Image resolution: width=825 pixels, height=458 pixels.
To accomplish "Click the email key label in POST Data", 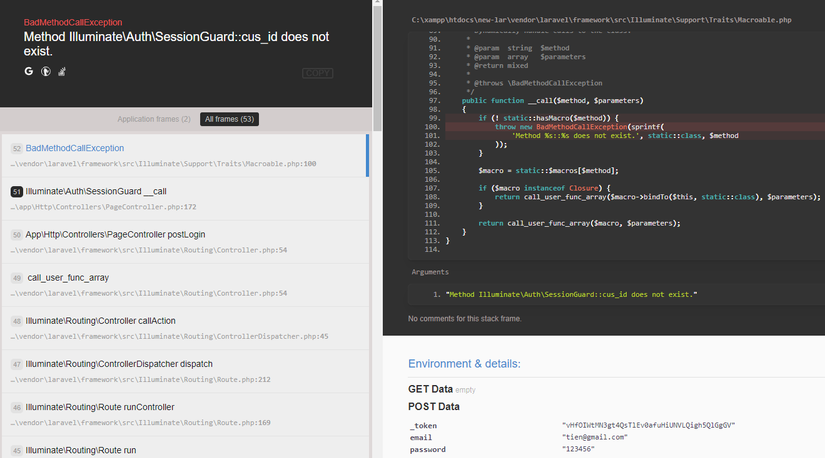I will tap(421, 437).
